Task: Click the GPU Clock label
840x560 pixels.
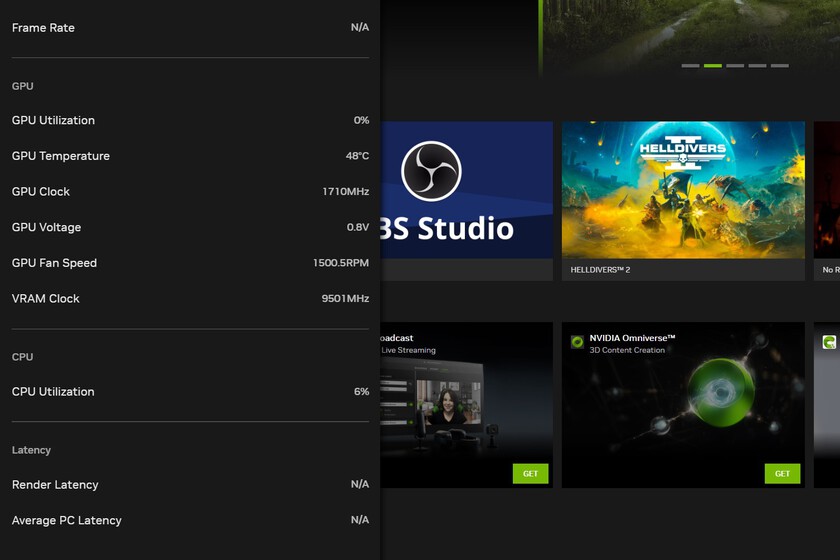Action: pyautogui.click(x=41, y=191)
